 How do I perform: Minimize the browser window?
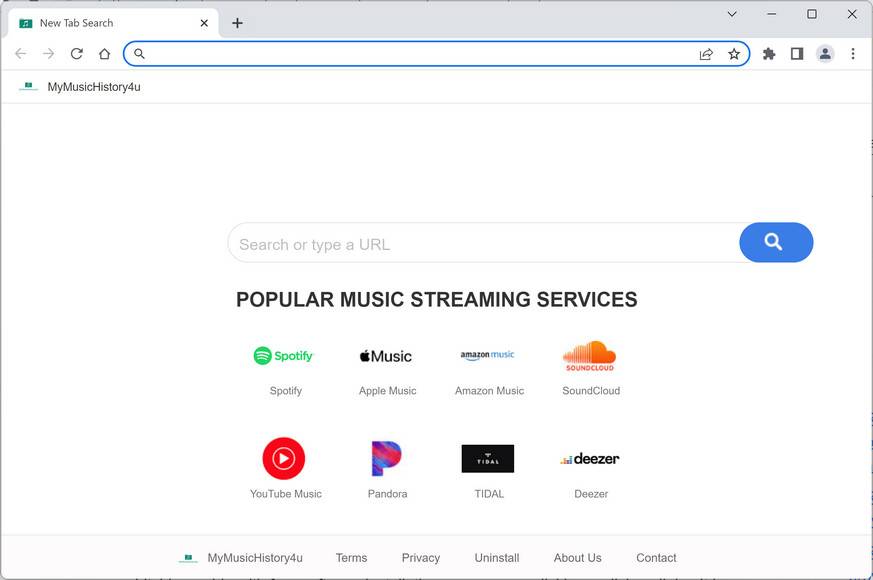tap(772, 14)
